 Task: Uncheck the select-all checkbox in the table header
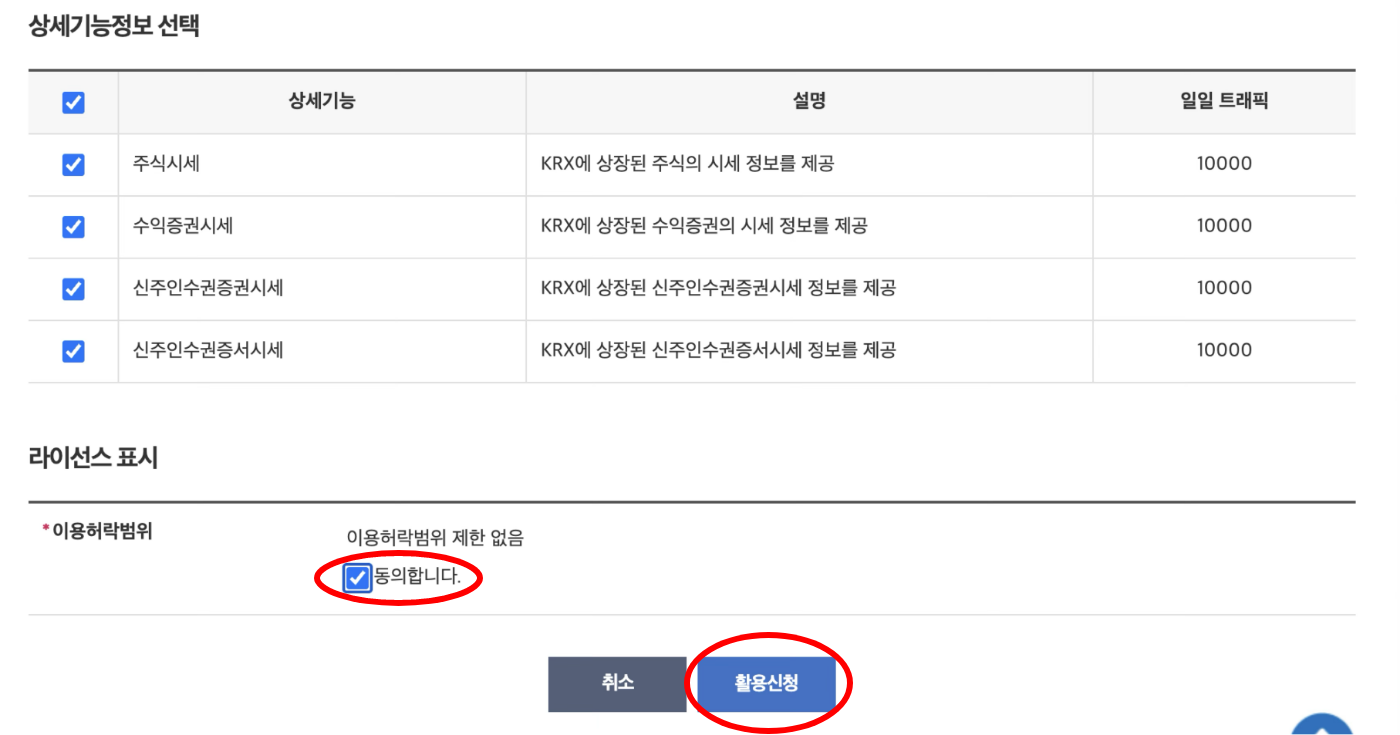coord(71,101)
